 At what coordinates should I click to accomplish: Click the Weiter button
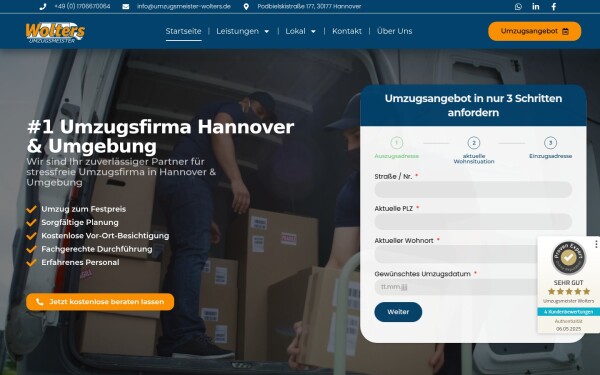[x=398, y=312]
